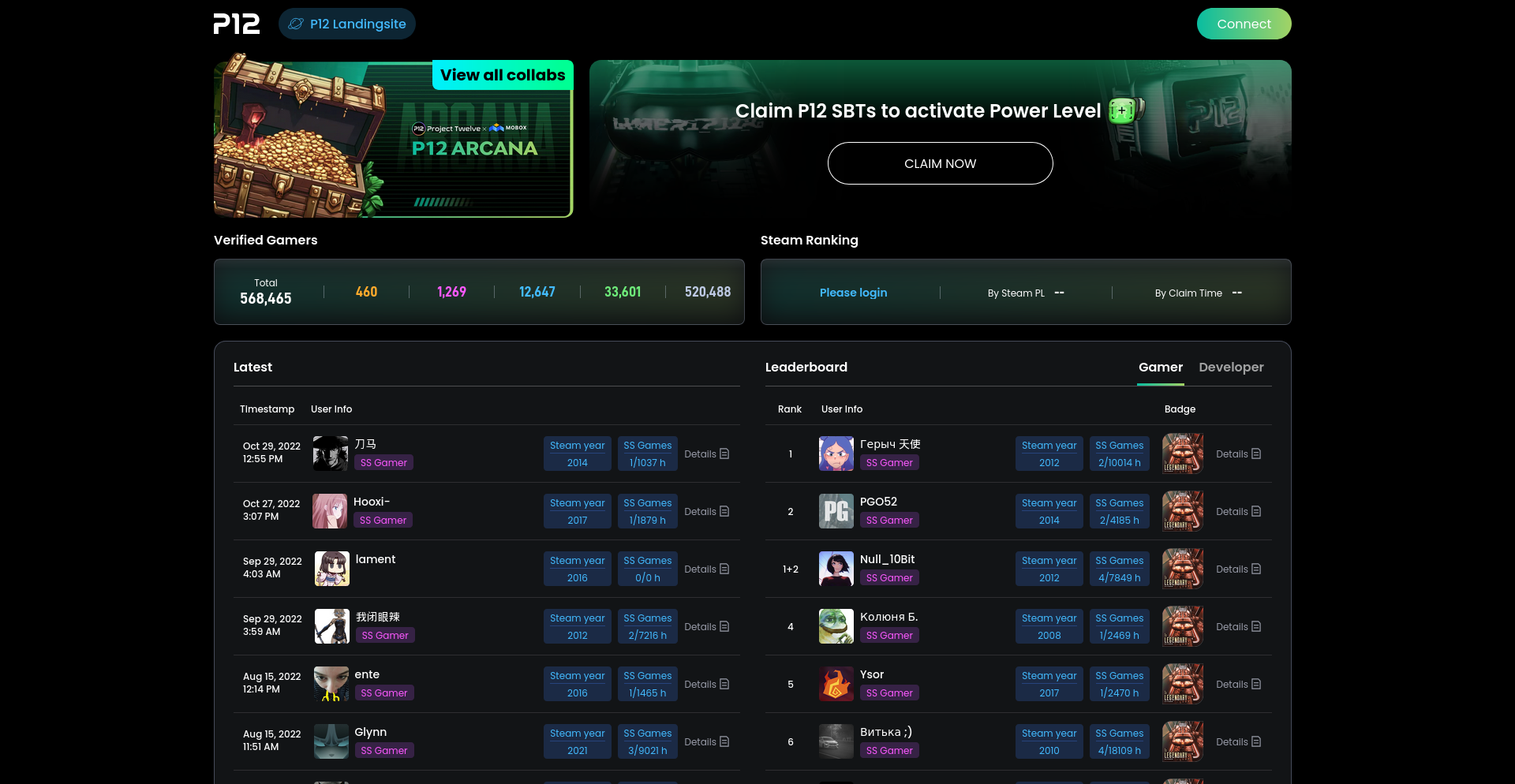Open Details for 刀马 latest entry
1515x784 pixels.
(707, 454)
